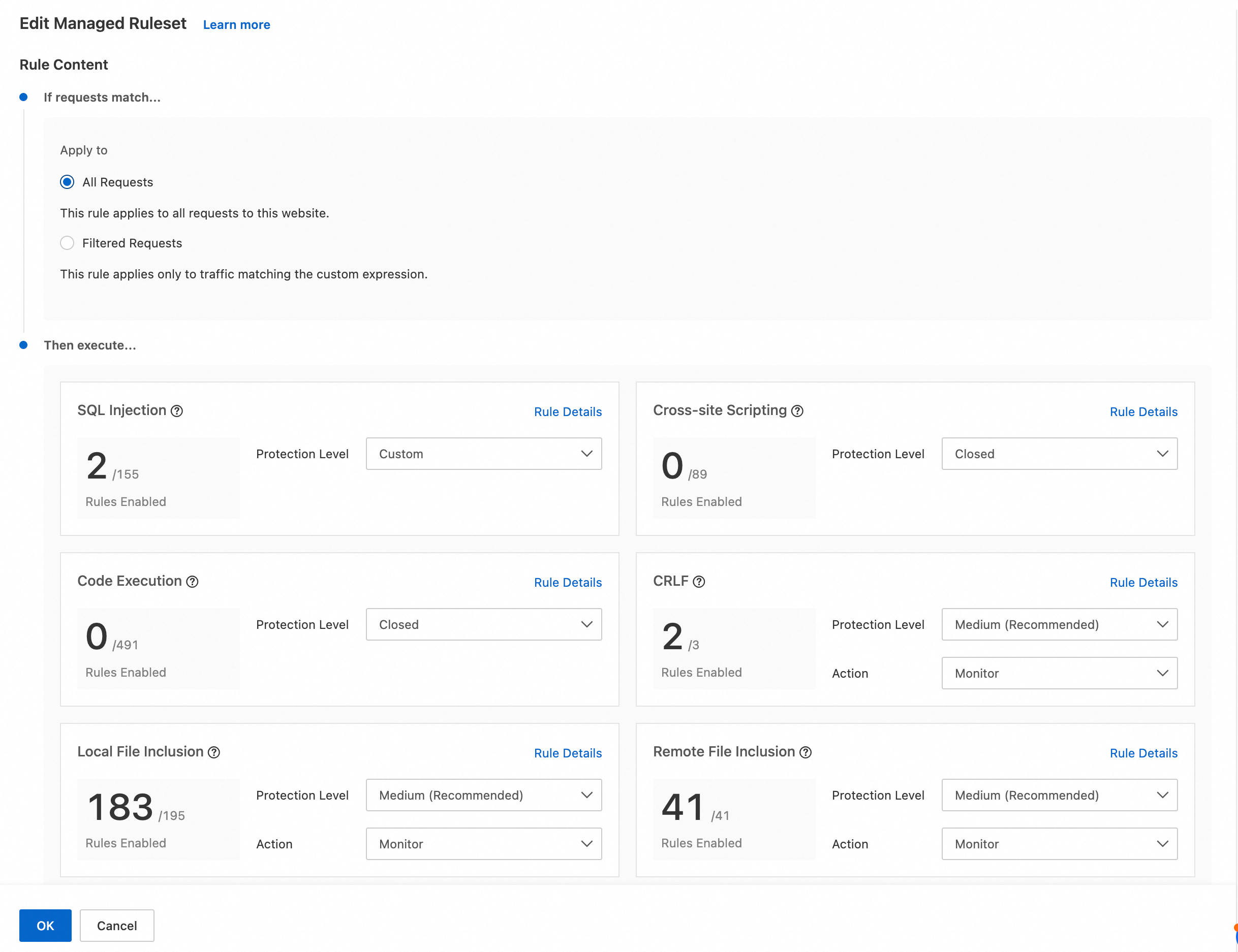The width and height of the screenshot is (1238, 952).
Task: Open the Learn more link
Action: tap(236, 24)
